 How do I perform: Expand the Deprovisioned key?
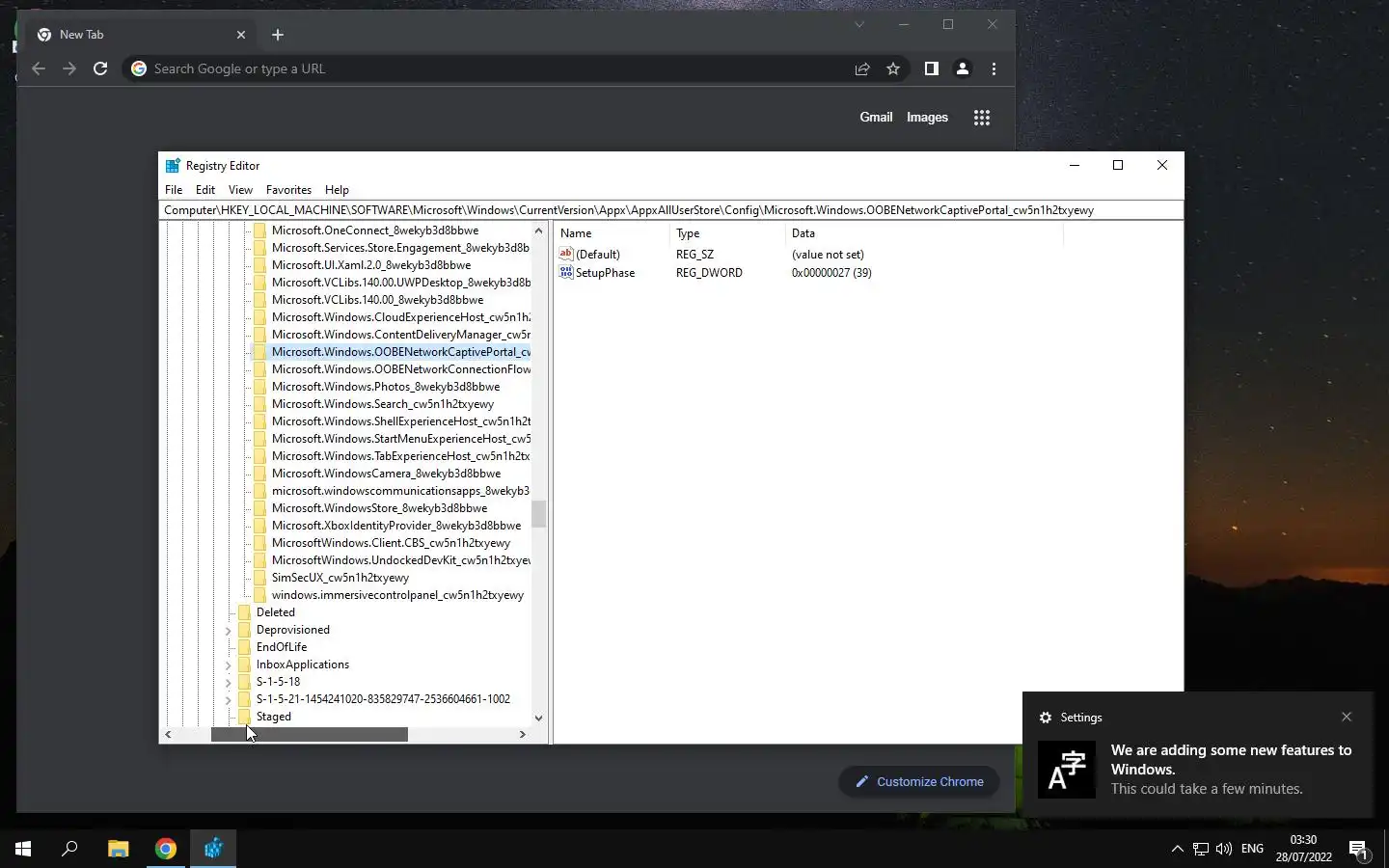tap(229, 631)
